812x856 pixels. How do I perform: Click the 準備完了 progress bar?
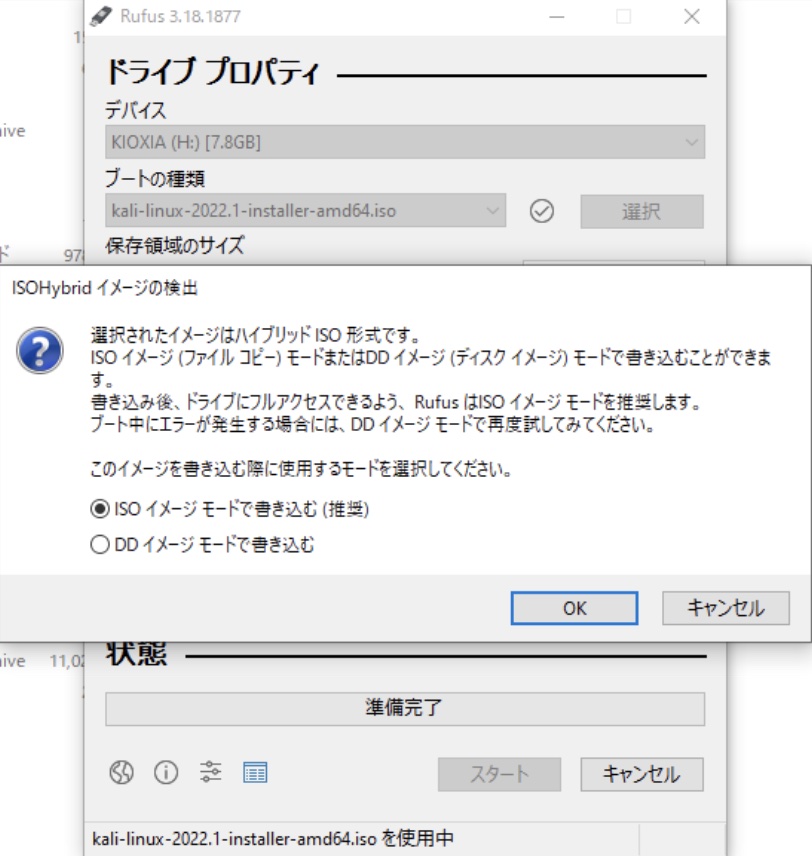click(405, 709)
